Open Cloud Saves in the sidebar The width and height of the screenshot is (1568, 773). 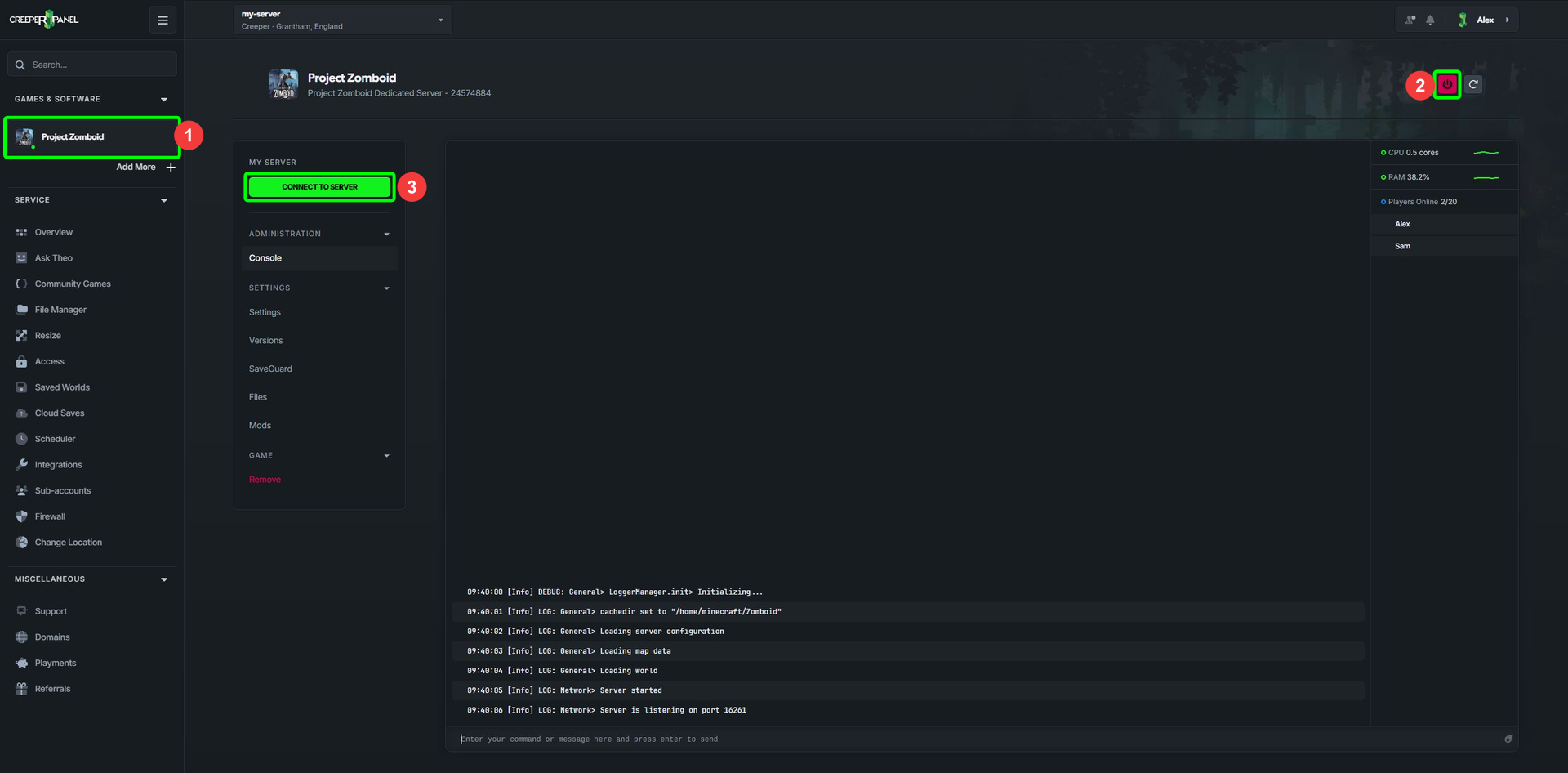60,413
